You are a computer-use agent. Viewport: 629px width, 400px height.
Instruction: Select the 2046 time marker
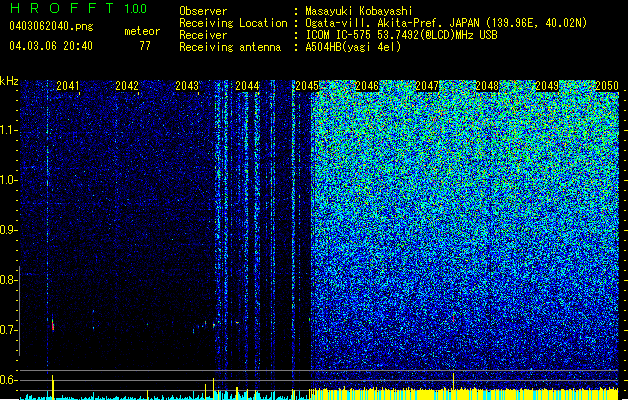coord(367,86)
